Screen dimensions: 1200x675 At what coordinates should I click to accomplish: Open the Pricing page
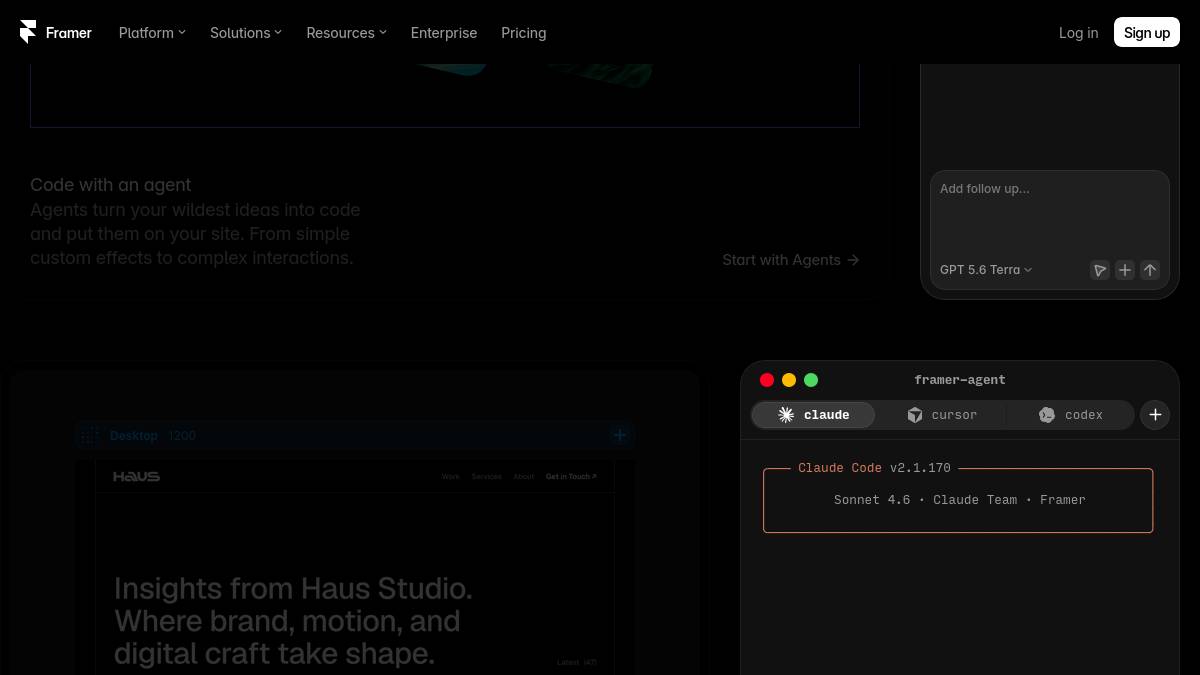523,33
